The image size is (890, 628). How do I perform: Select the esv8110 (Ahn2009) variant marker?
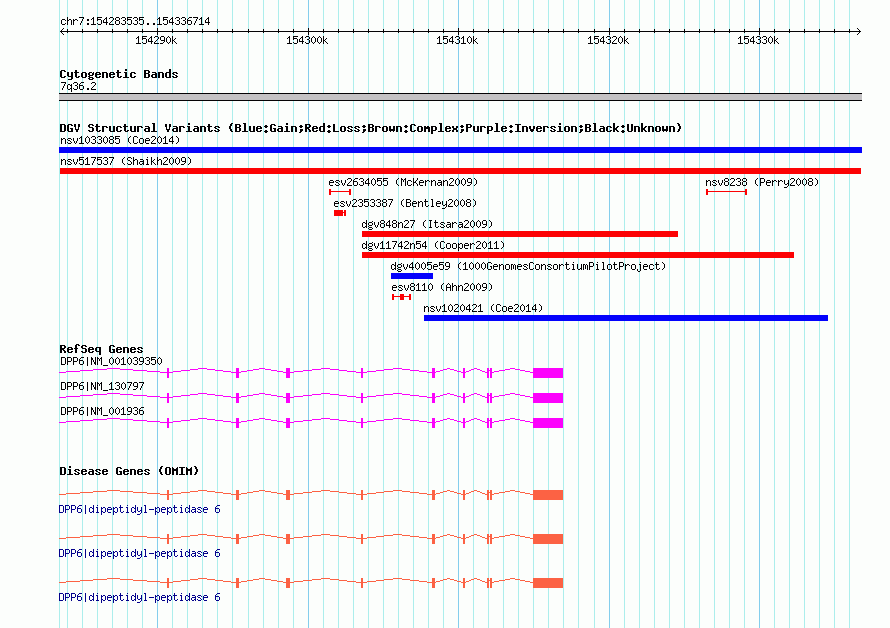[x=401, y=297]
